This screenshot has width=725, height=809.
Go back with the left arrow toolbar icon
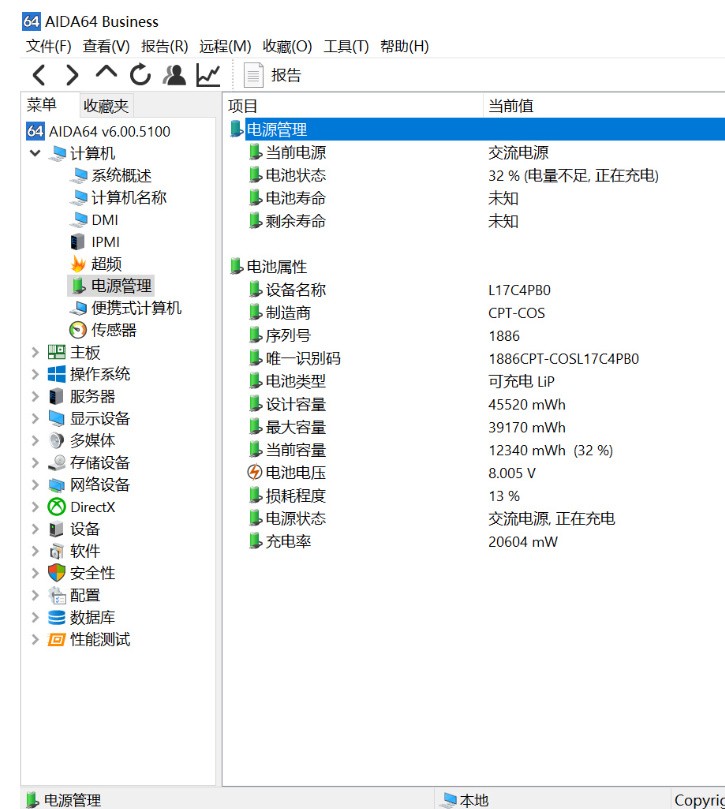[39, 75]
